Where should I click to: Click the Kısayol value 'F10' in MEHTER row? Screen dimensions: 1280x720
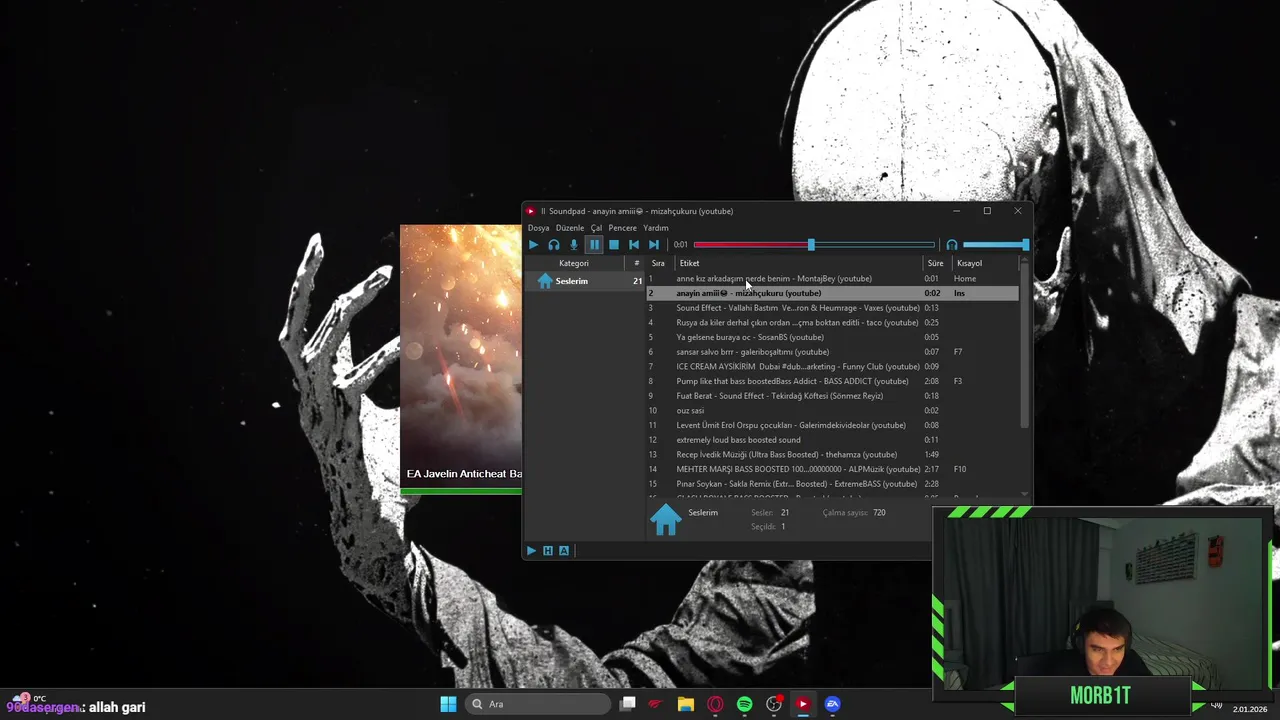[960, 469]
